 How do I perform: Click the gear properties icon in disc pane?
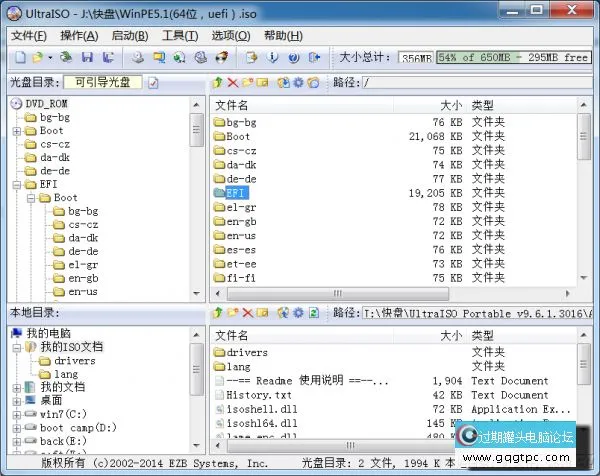(298, 82)
